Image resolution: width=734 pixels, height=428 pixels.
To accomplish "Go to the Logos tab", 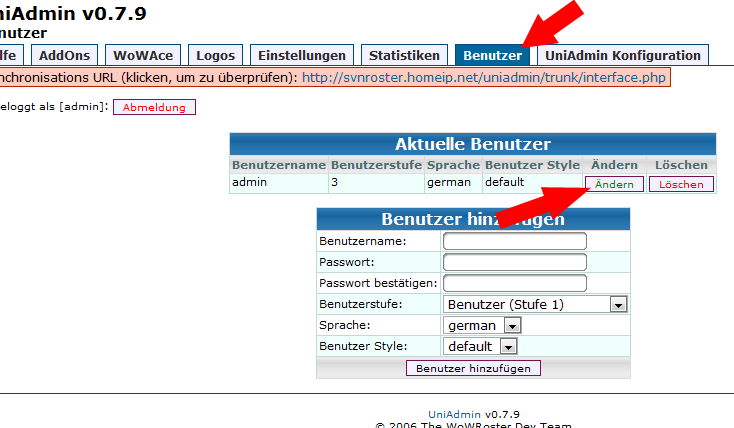I will tap(216, 55).
